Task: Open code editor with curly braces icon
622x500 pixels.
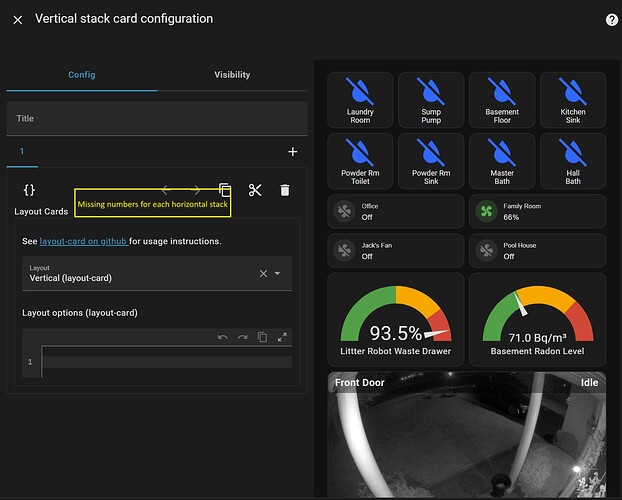Action: 29,189
